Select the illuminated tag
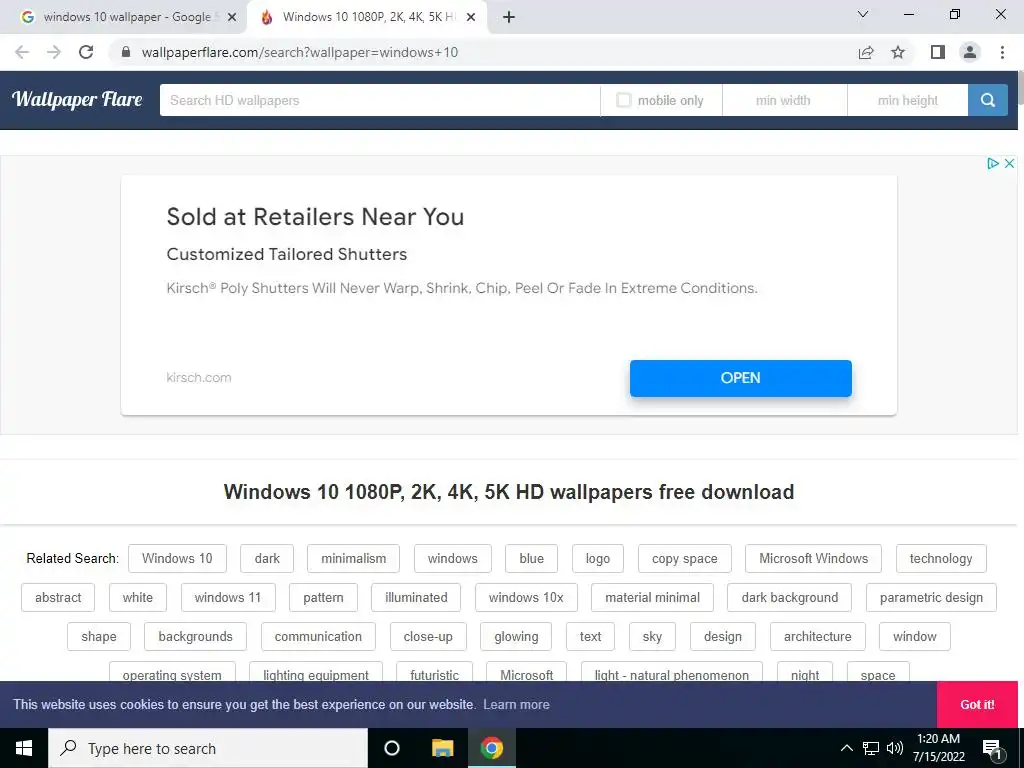Viewport: 1024px width, 768px height. (x=416, y=598)
